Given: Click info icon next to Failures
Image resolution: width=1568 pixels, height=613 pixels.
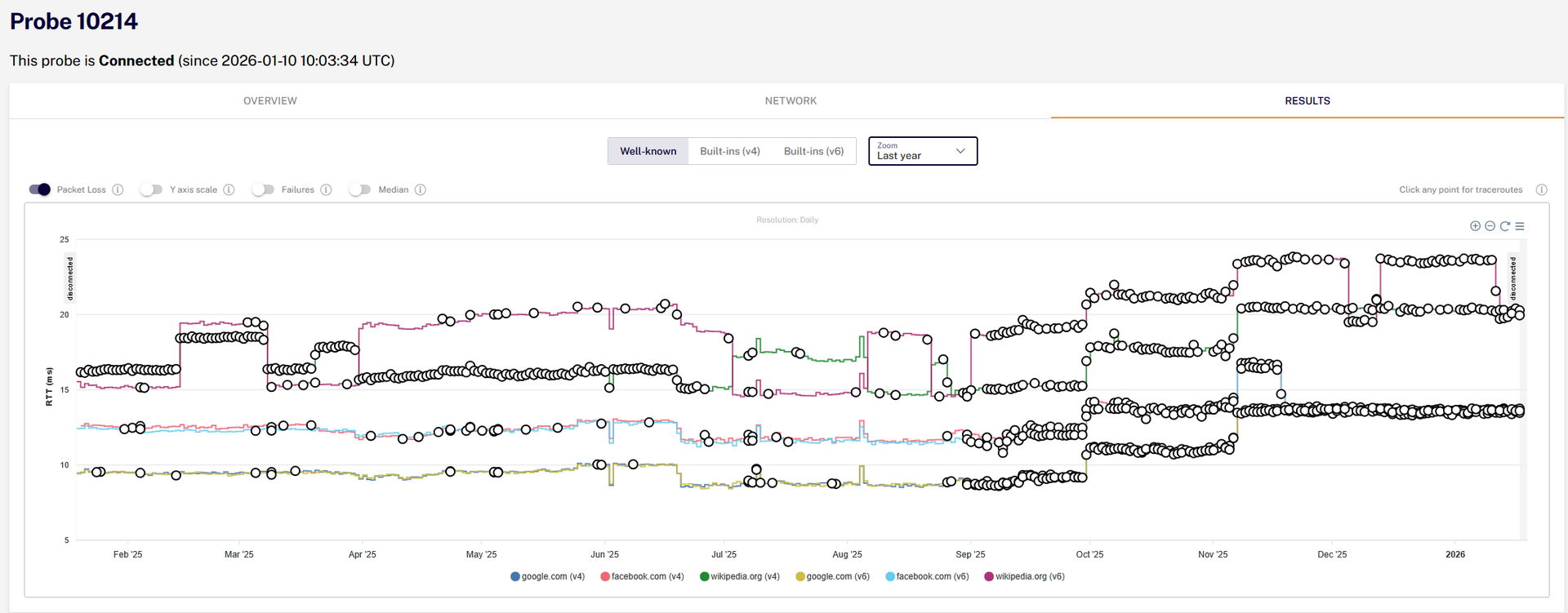Looking at the screenshot, I should point(326,189).
